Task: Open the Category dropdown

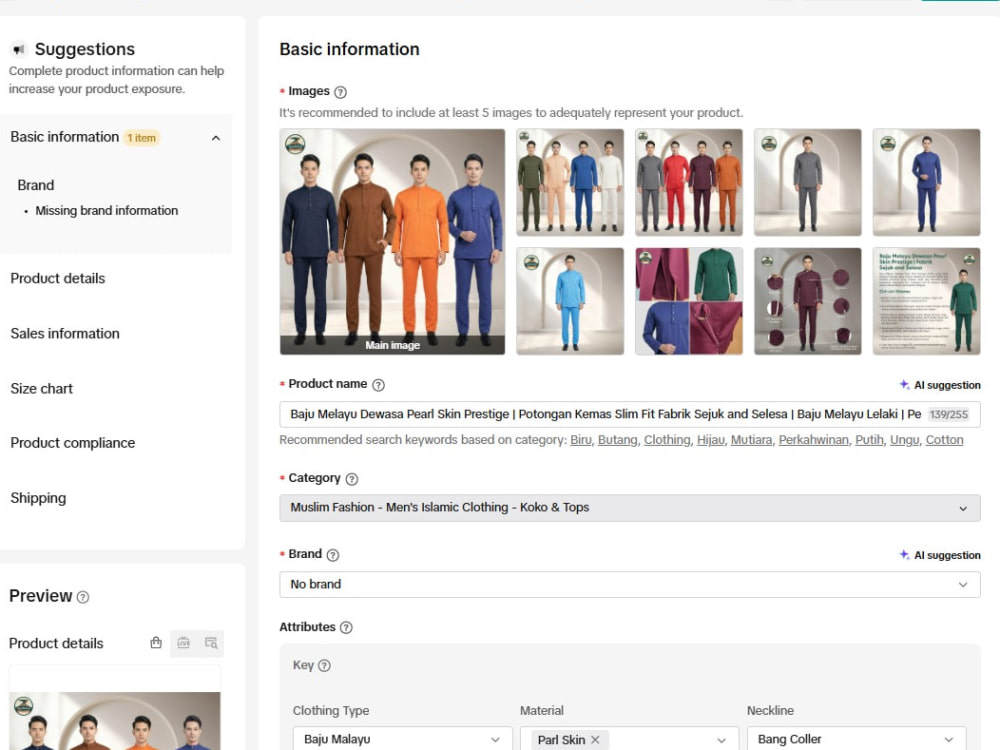Action: coord(629,508)
